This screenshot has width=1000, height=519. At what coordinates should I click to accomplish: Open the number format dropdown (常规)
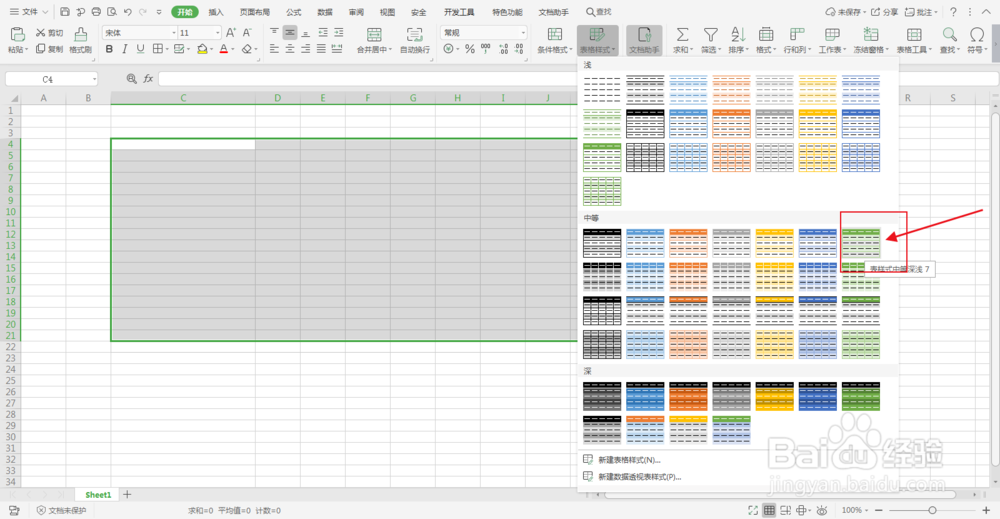(523, 33)
